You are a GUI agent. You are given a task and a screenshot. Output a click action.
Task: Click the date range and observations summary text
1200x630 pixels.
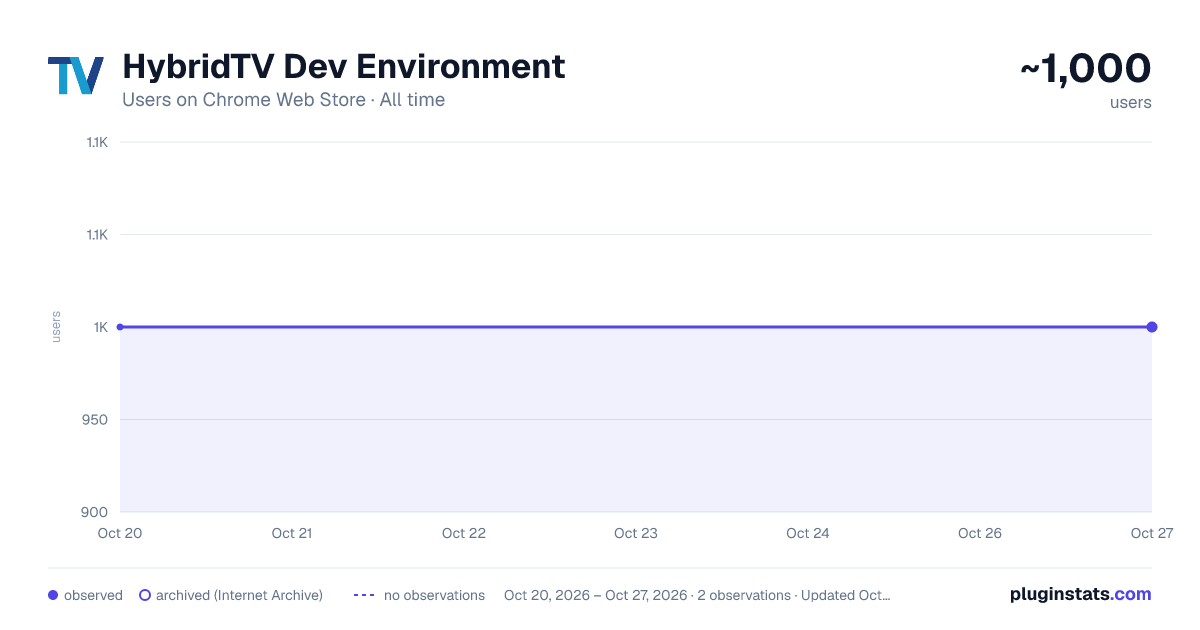click(697, 595)
